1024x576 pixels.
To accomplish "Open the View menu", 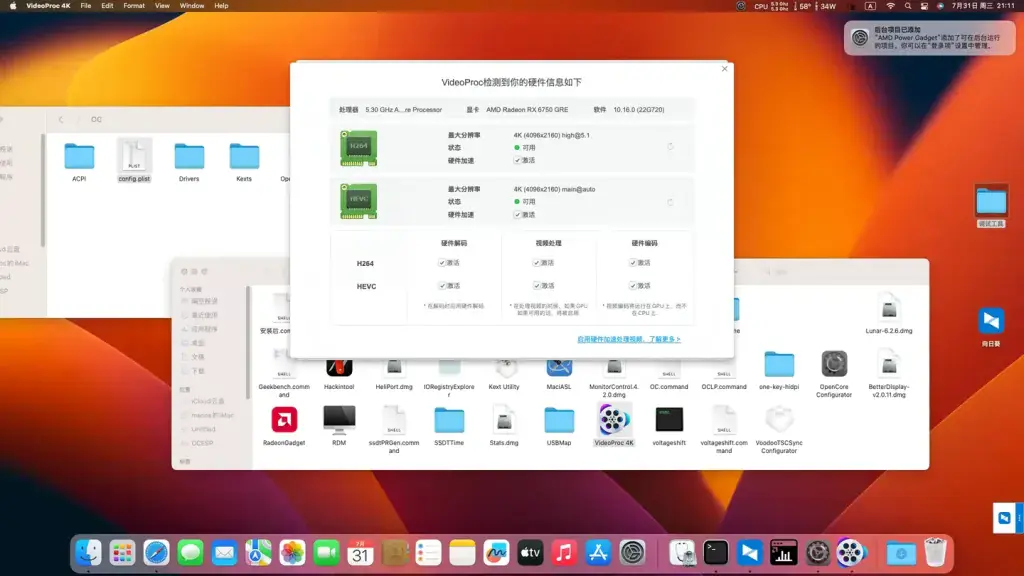I will coord(162,6).
